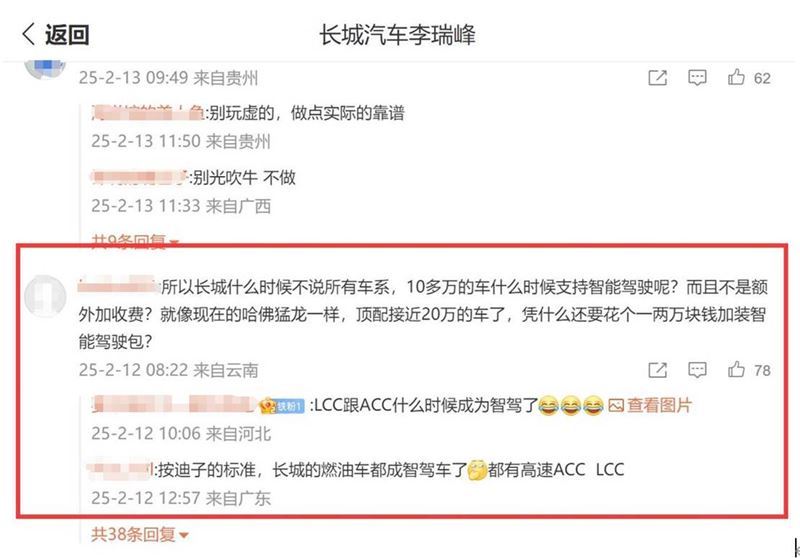The width and height of the screenshot is (800, 558).
Task: Like the comment with 62 likes
Action: pyautogui.click(x=736, y=78)
